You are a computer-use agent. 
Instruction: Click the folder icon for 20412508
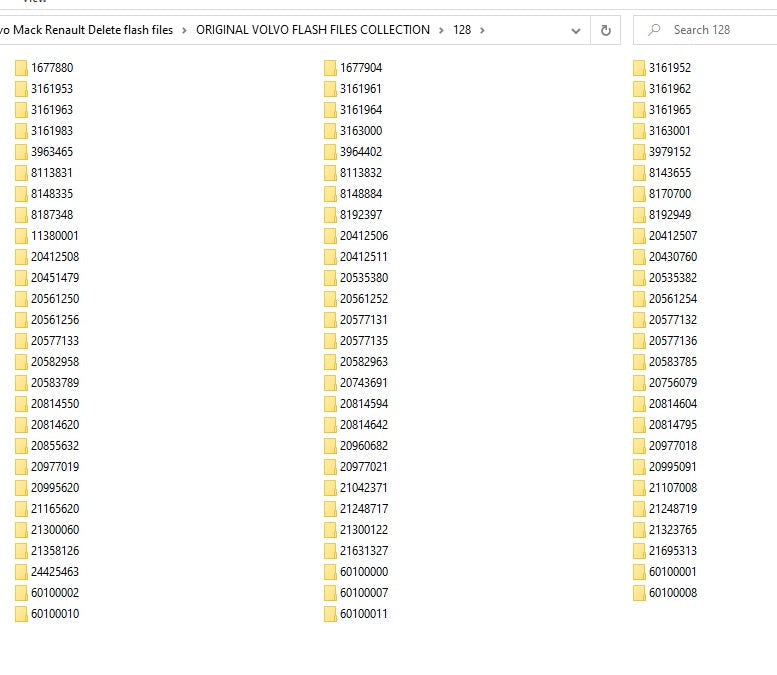[21, 257]
